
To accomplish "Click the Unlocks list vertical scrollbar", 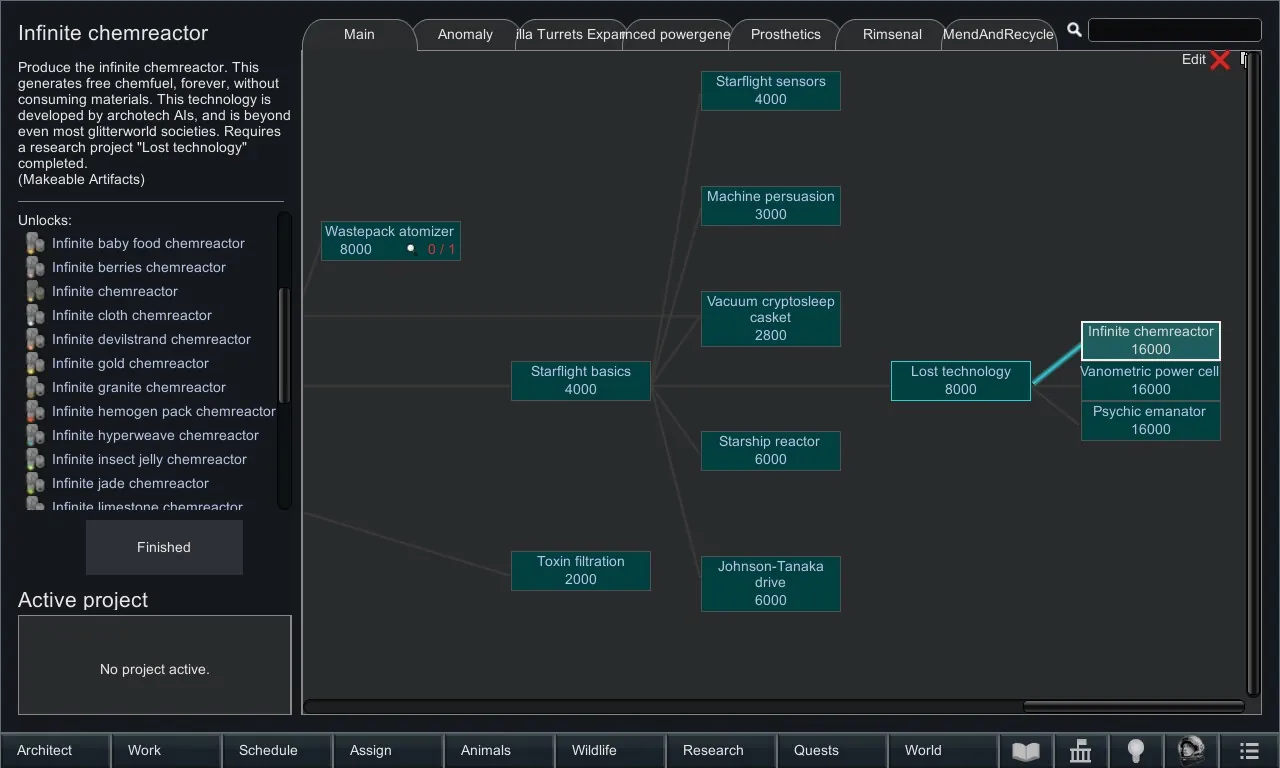I will (284, 345).
